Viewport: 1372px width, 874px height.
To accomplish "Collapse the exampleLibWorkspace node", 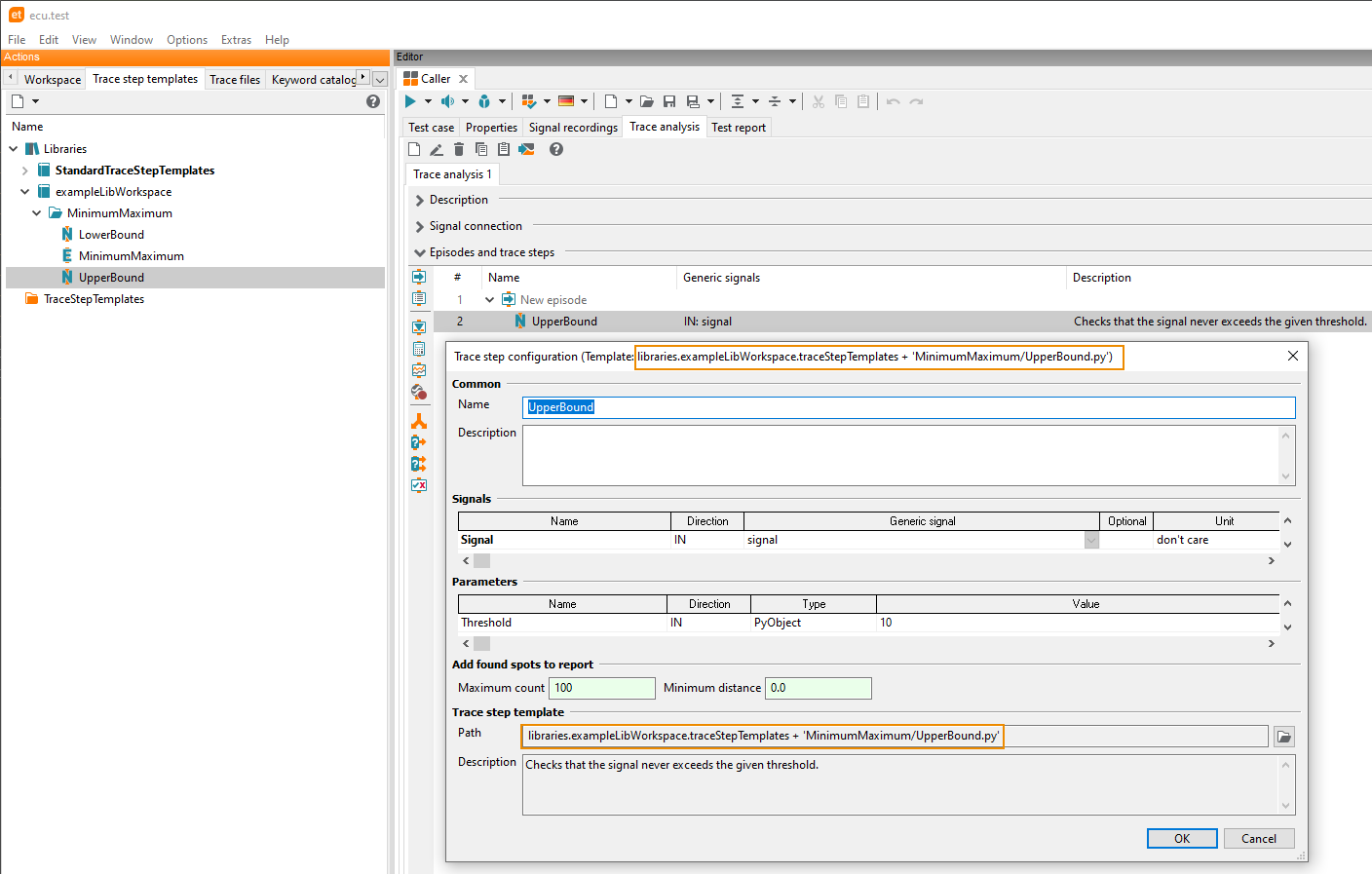I will pyautogui.click(x=25, y=192).
